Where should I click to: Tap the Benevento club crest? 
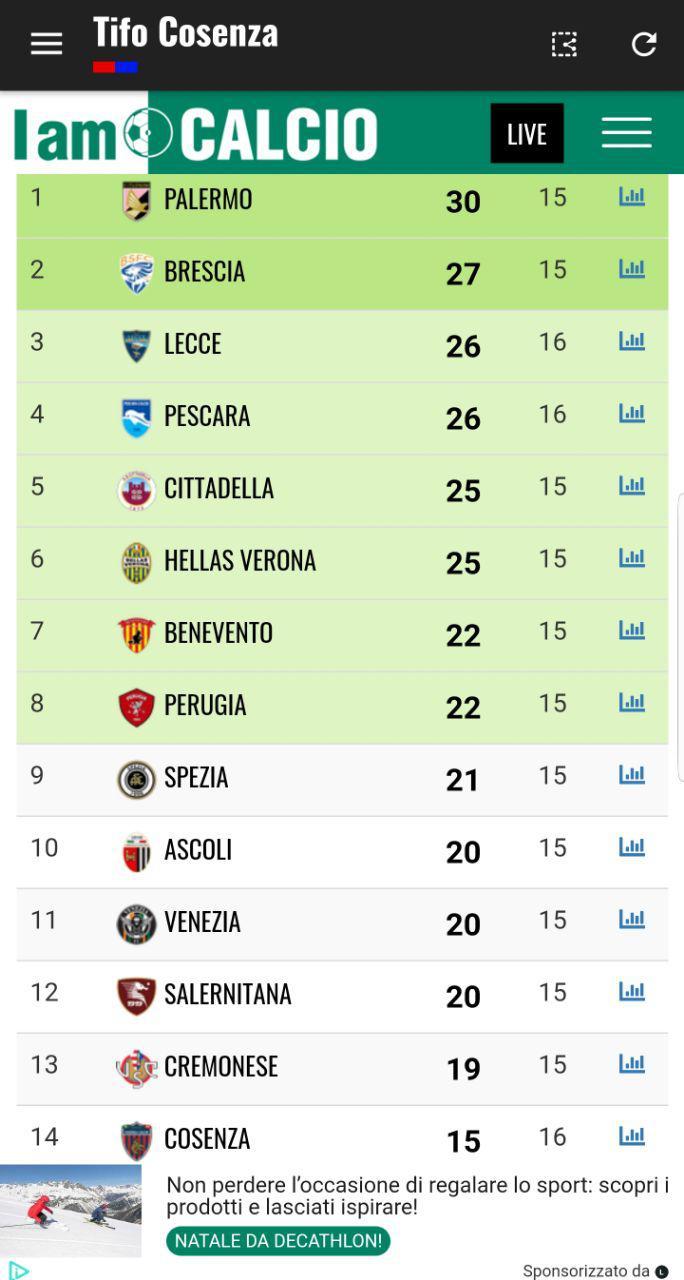point(136,634)
